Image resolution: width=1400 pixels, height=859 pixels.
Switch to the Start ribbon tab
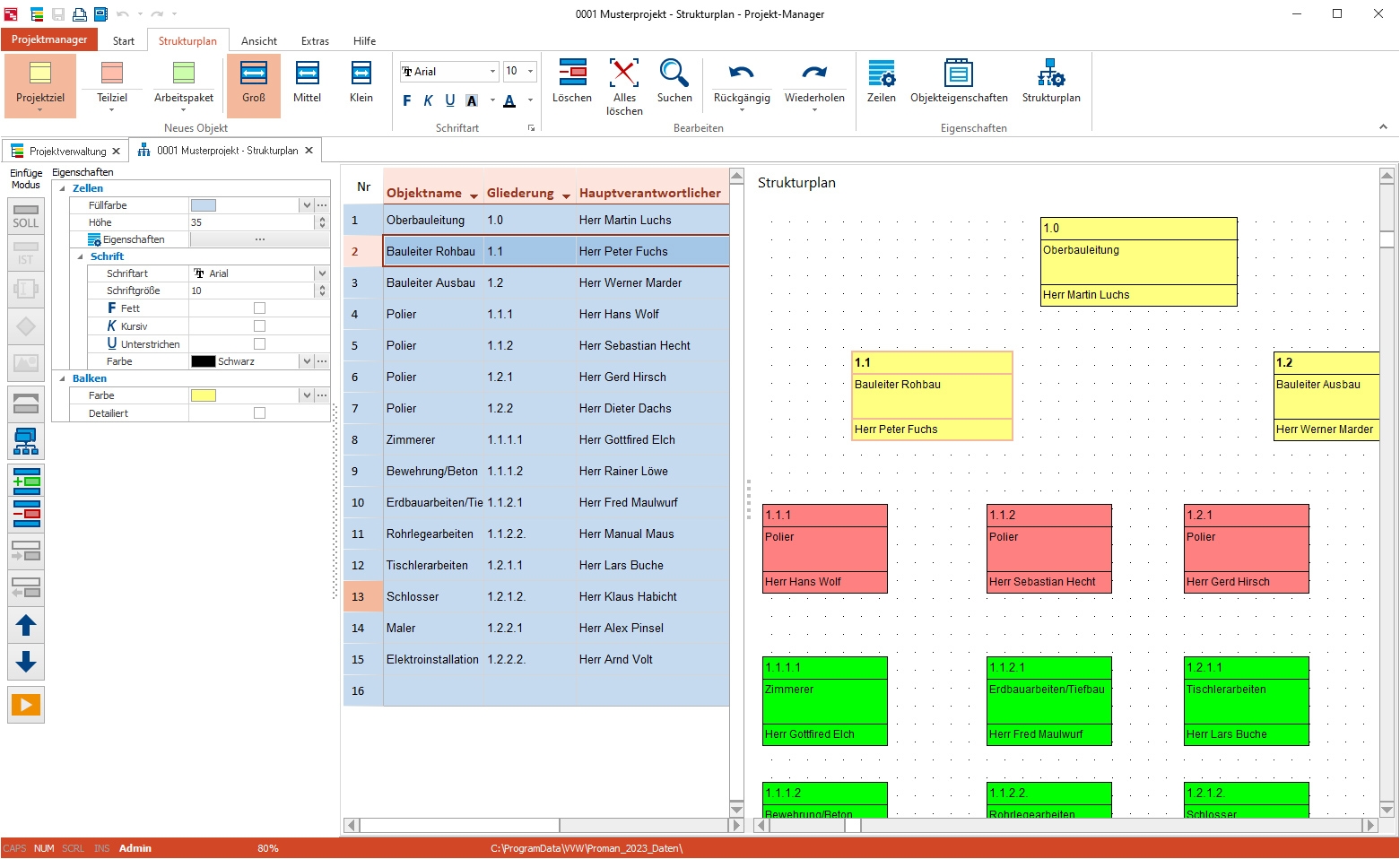click(x=124, y=40)
